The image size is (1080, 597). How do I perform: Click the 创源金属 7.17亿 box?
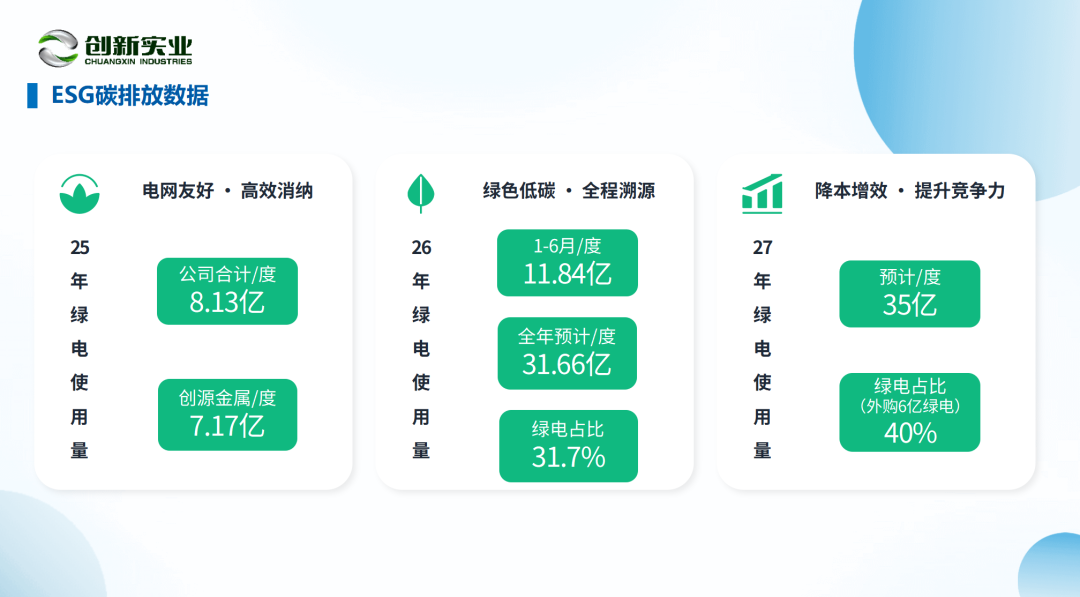click(x=227, y=415)
